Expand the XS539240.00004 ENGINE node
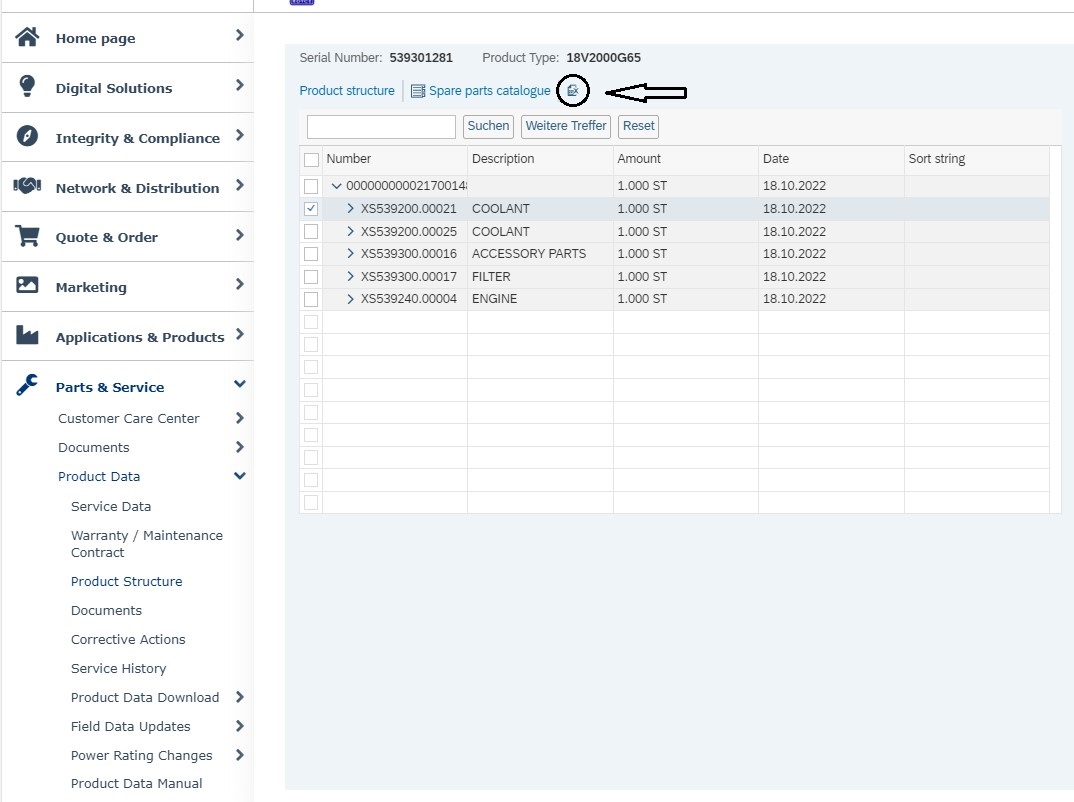 tap(351, 299)
